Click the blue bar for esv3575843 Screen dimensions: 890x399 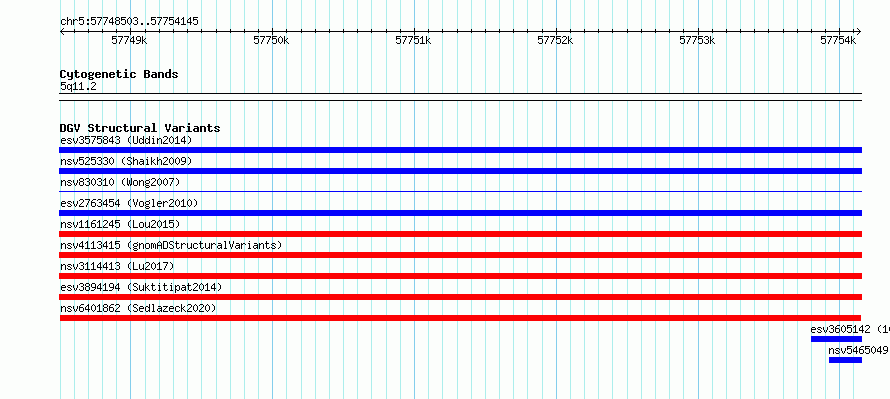[461, 150]
